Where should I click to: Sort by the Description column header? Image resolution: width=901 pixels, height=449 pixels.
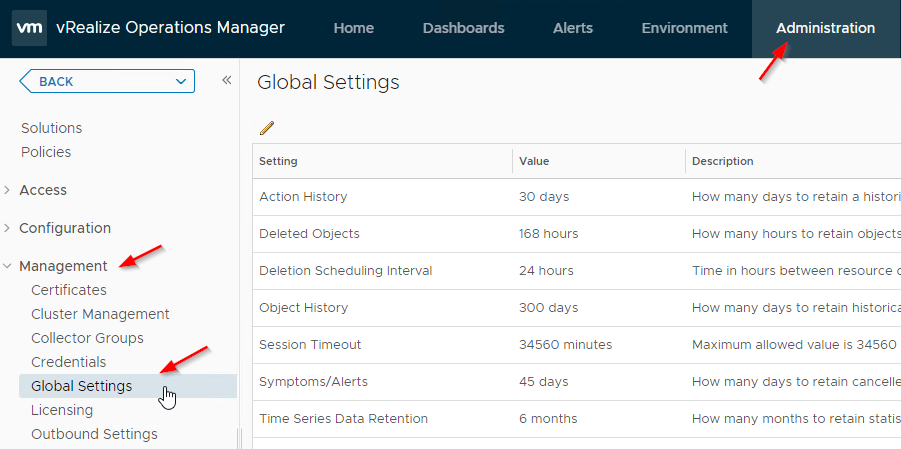[793, 162]
